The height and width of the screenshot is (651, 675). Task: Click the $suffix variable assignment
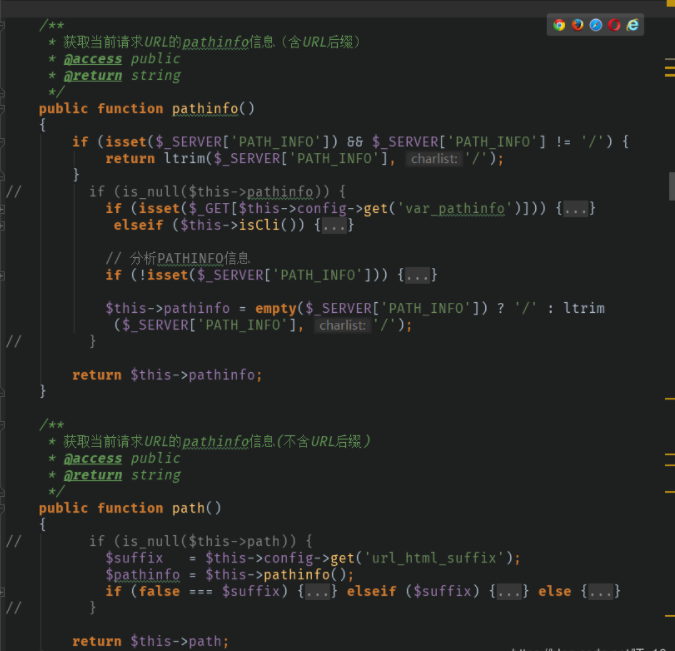click(x=134, y=558)
